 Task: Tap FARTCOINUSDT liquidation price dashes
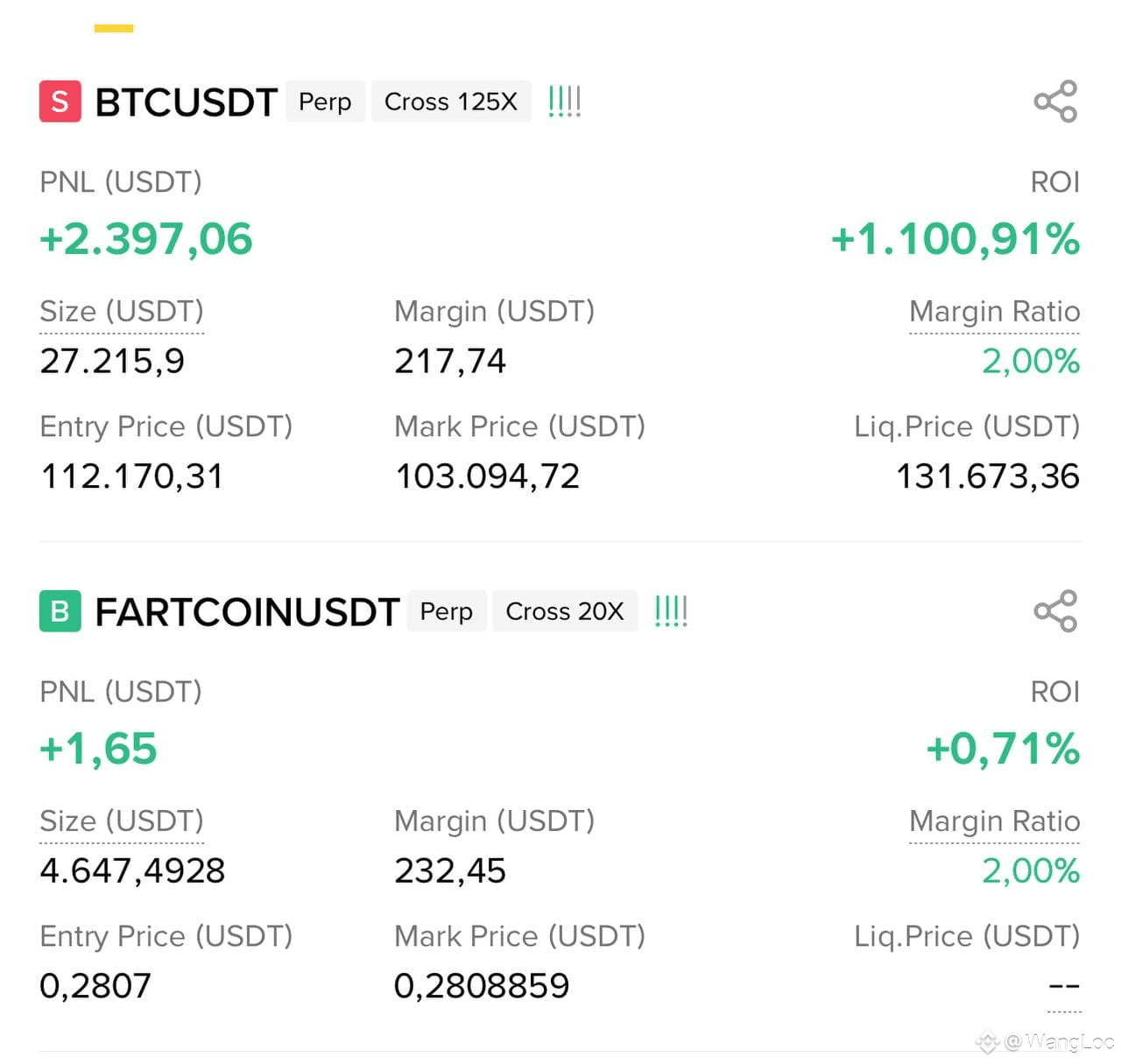pyautogui.click(x=1064, y=987)
